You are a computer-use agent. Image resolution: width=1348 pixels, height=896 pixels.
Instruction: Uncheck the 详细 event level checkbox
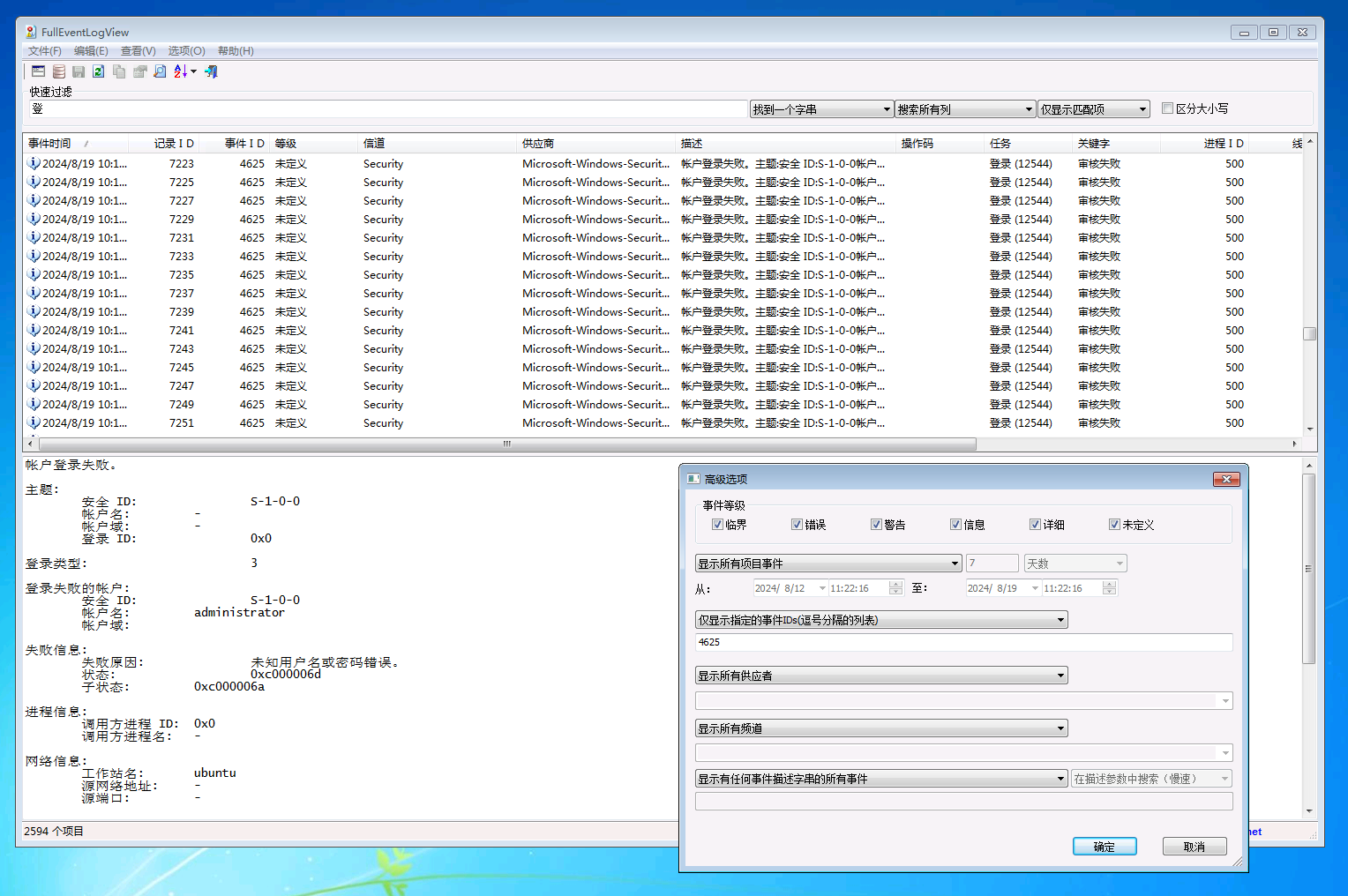(x=1035, y=524)
